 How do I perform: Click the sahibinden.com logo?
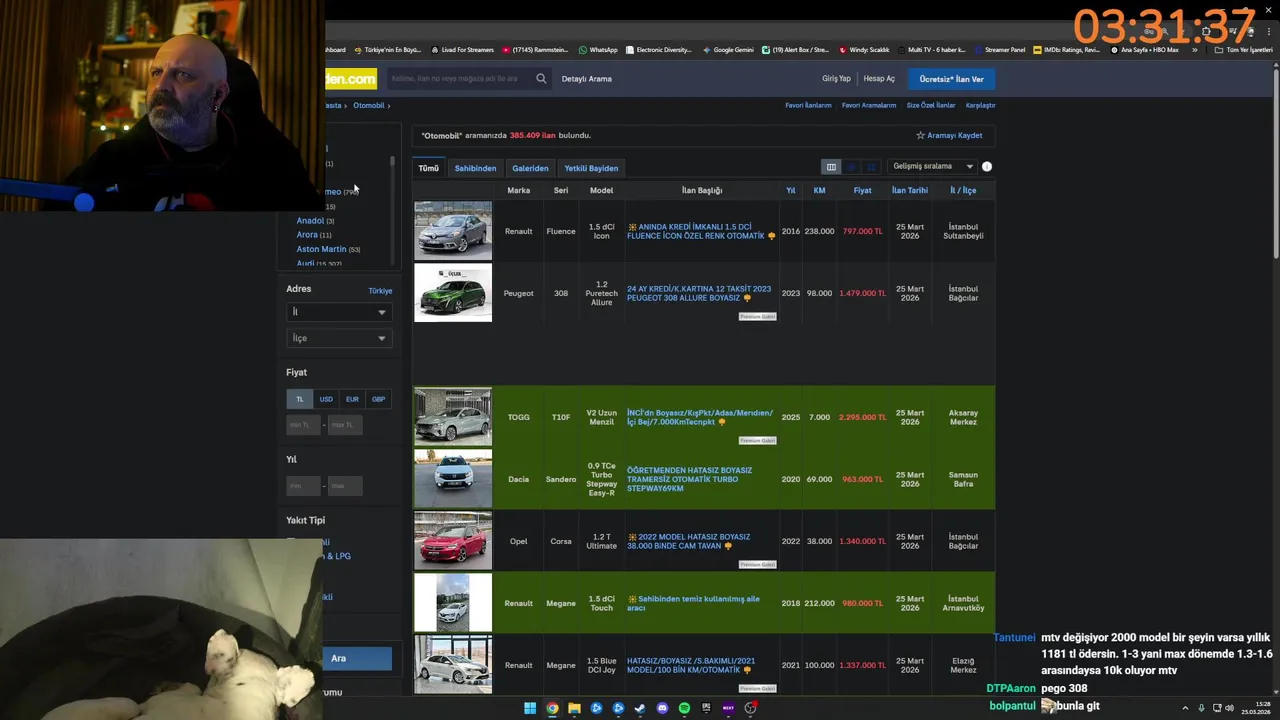(350, 79)
